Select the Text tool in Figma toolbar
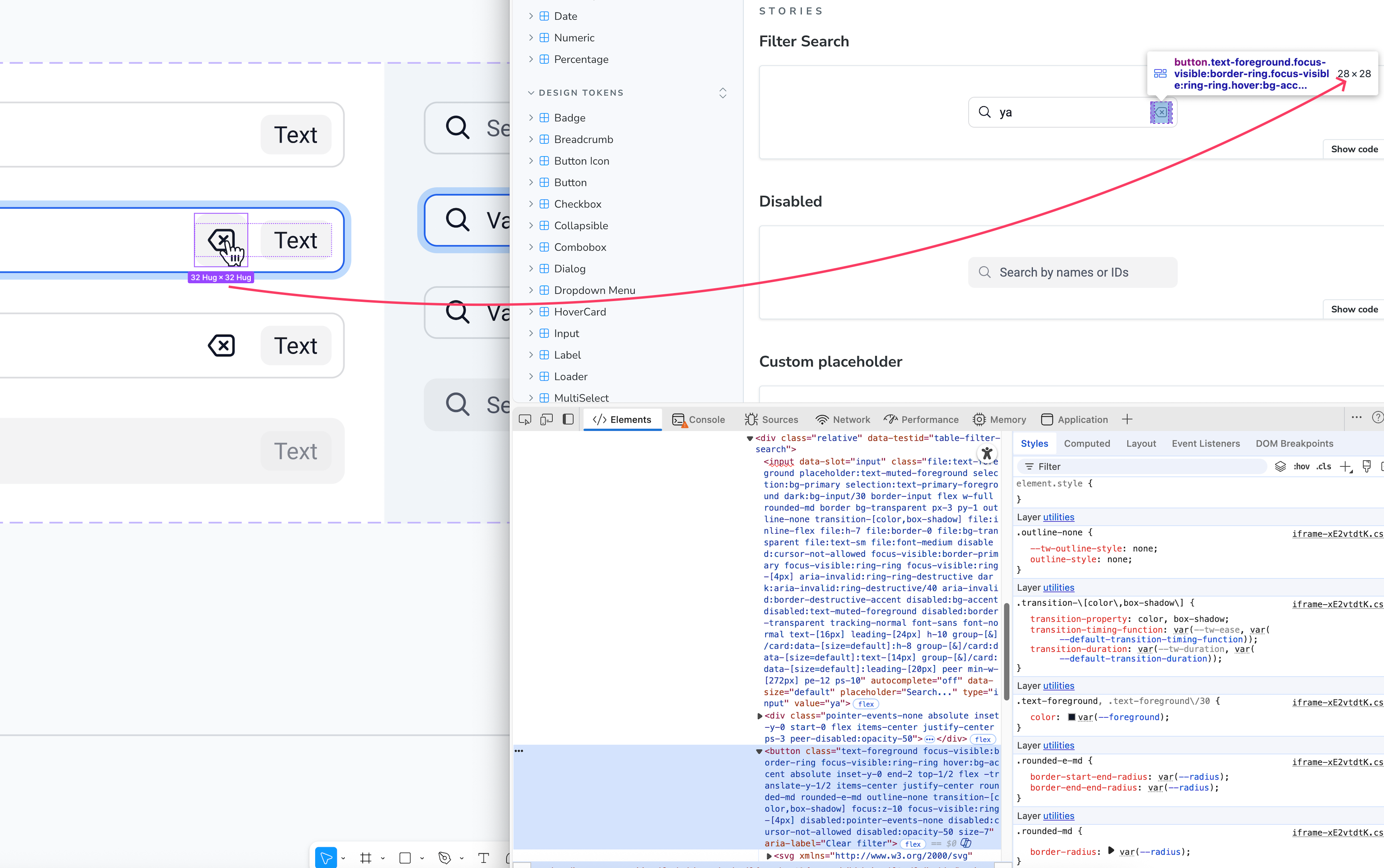 [483, 858]
